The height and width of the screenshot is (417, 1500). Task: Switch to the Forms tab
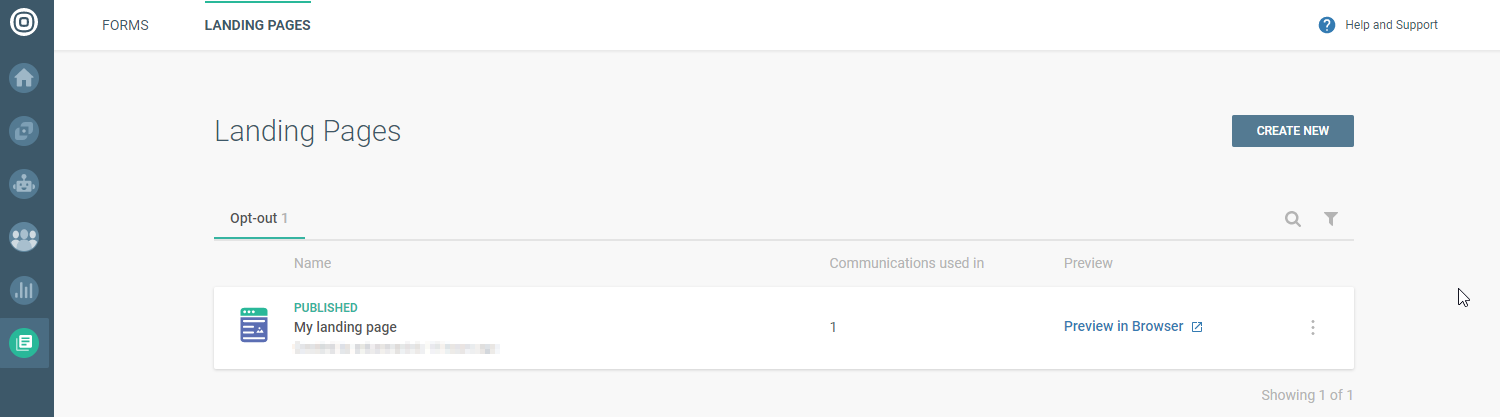tap(125, 25)
